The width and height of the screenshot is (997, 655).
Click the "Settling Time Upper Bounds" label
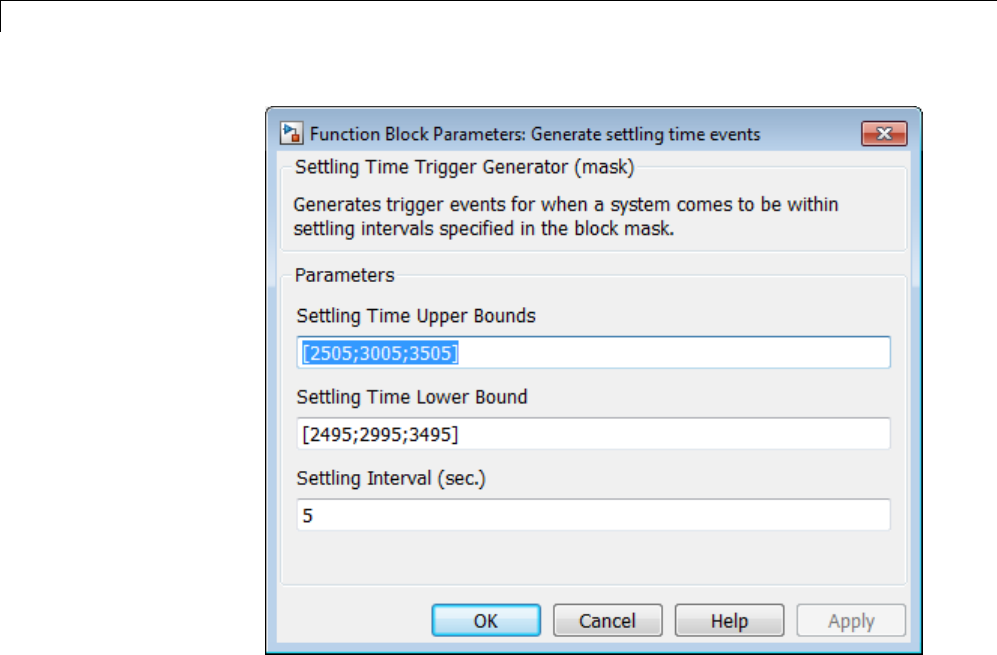click(x=416, y=316)
